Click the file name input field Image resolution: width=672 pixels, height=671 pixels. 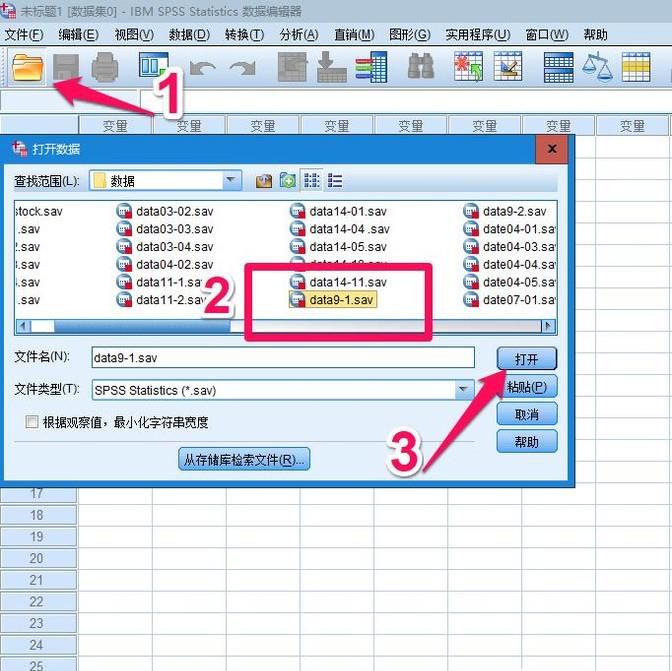coord(283,357)
